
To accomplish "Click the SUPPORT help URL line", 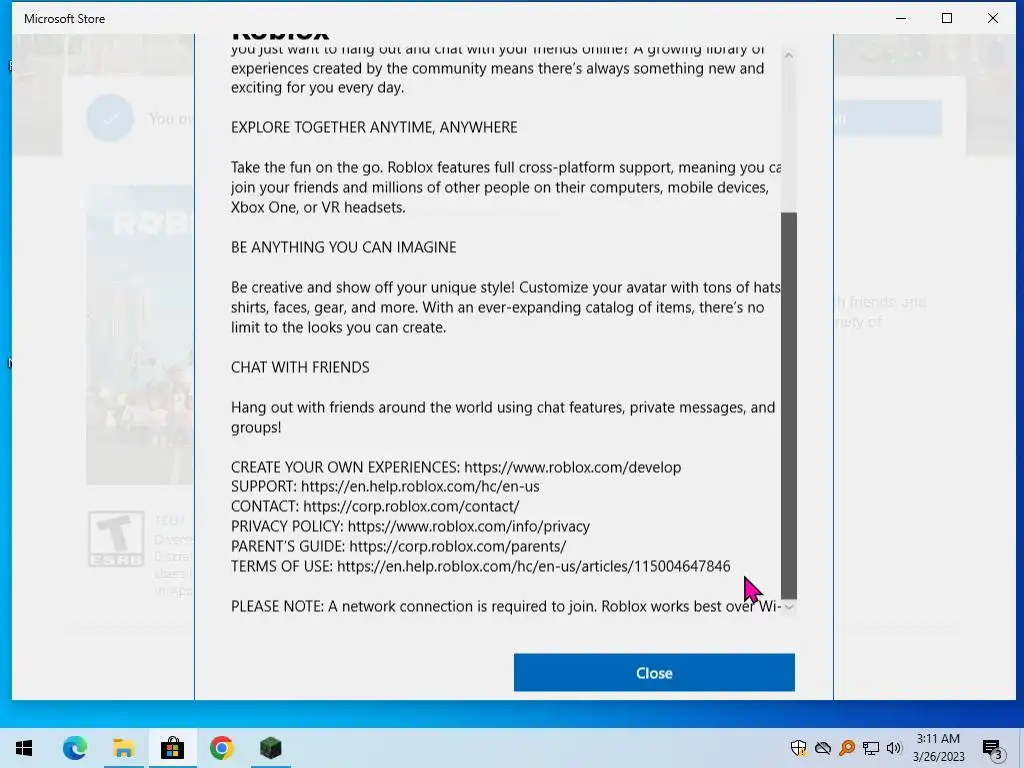I will click(385, 487).
